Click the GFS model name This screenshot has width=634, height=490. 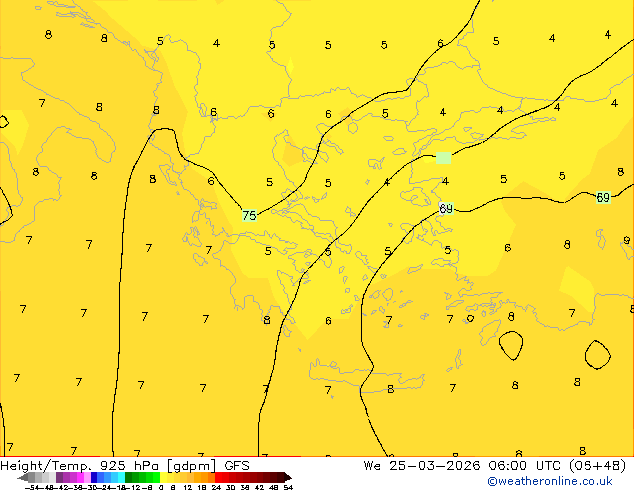point(237,466)
